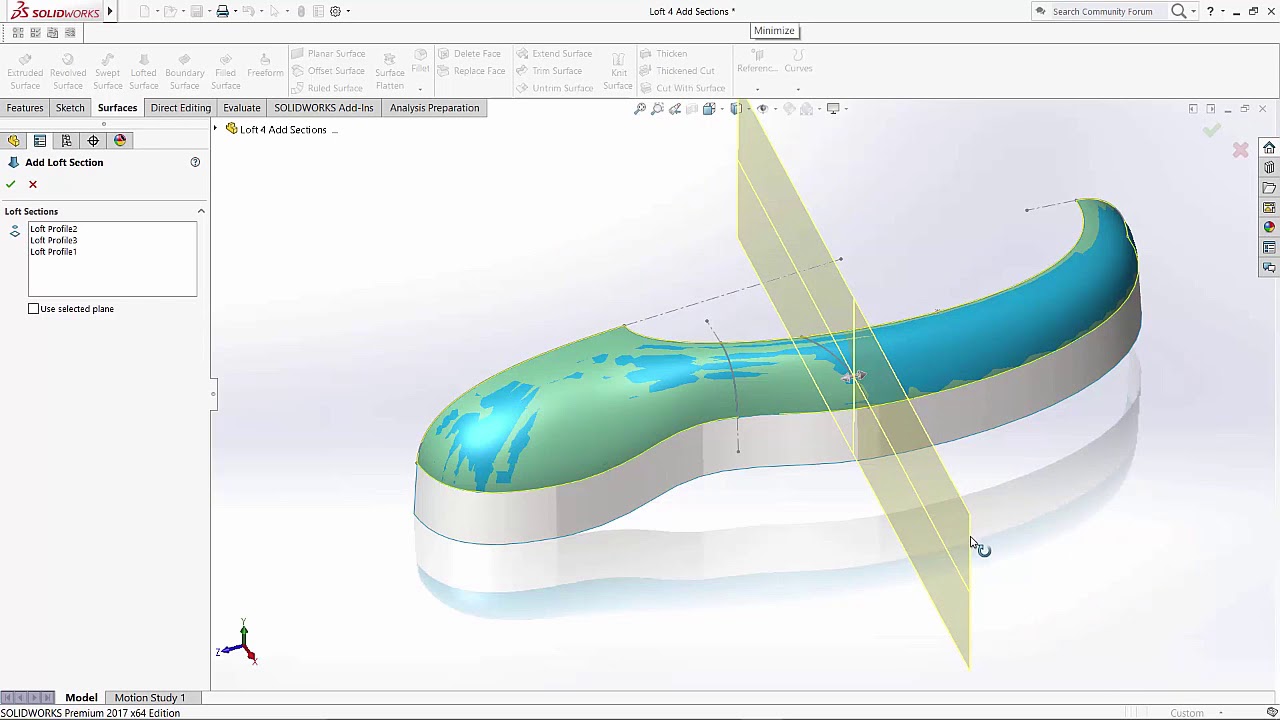The image size is (1280, 720).
Task: Switch to the Evaluate tab
Action: point(242,108)
